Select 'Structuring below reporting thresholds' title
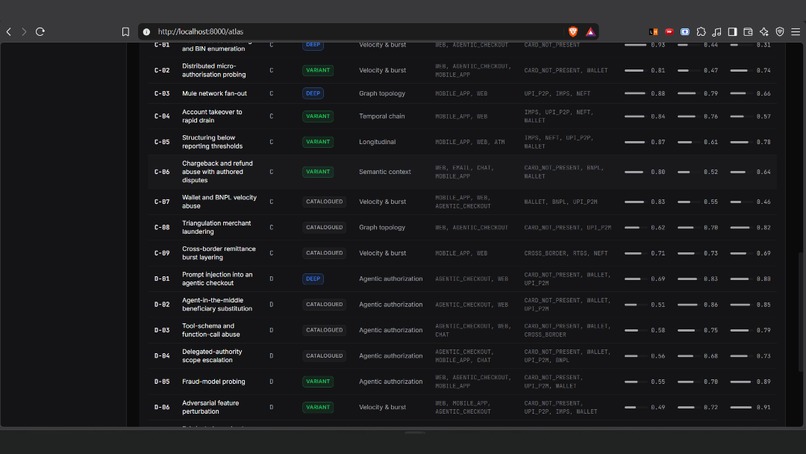The height and width of the screenshot is (454, 806). (x=212, y=142)
